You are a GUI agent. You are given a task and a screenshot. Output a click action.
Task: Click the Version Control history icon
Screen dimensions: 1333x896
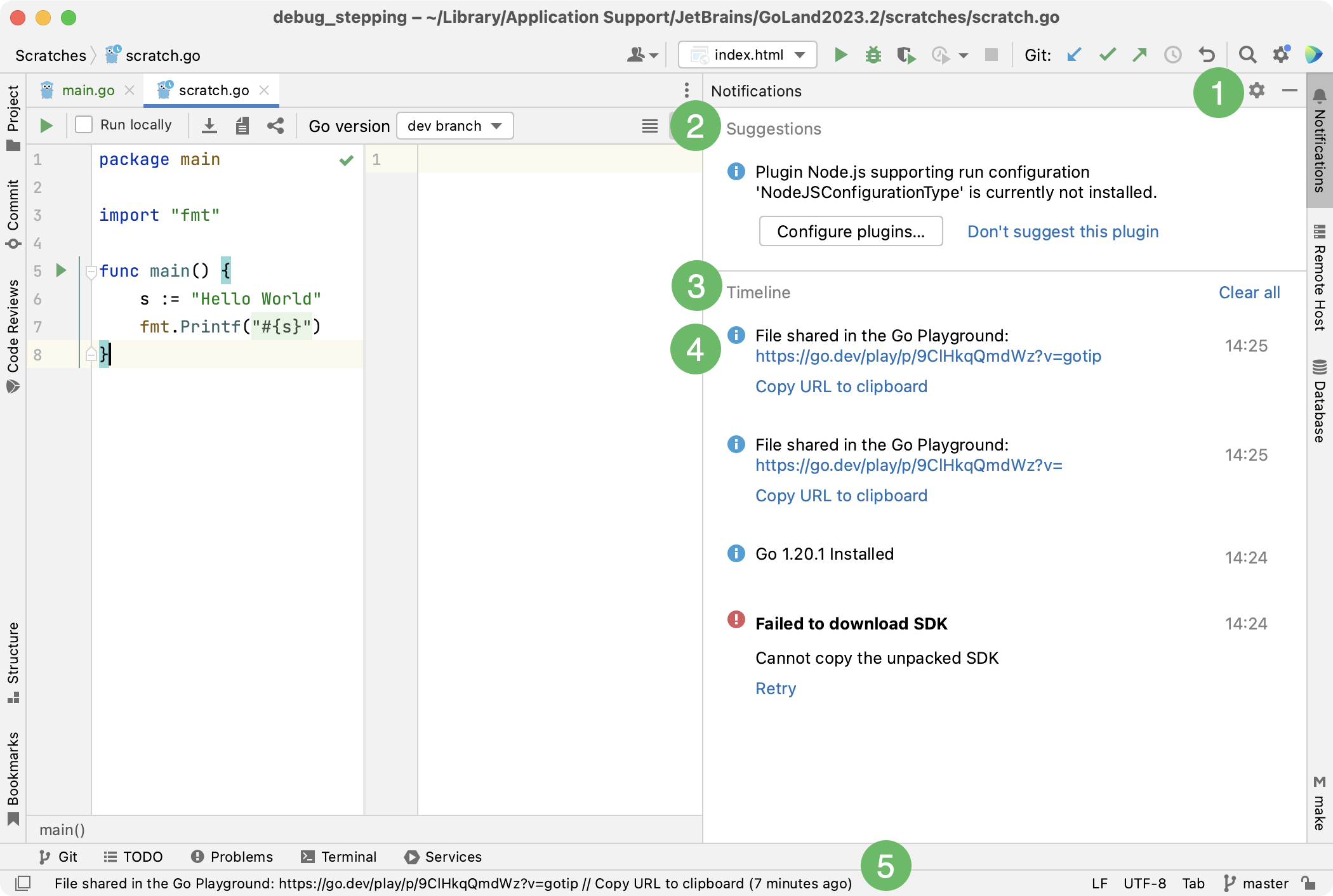1173,55
